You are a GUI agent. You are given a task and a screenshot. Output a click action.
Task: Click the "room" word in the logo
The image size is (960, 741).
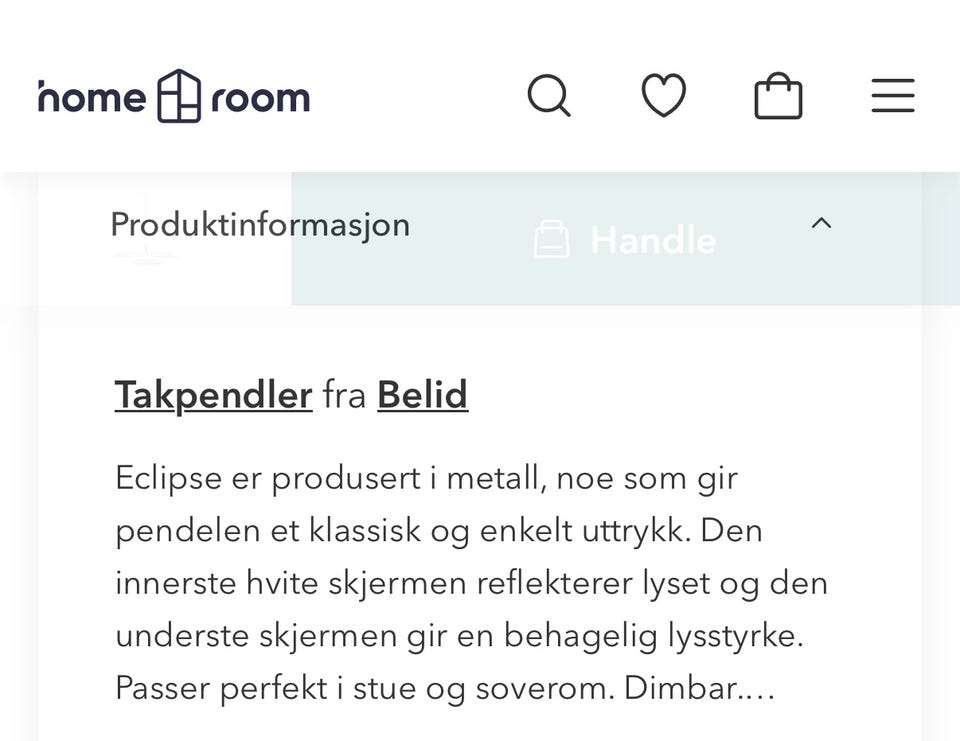(x=261, y=99)
